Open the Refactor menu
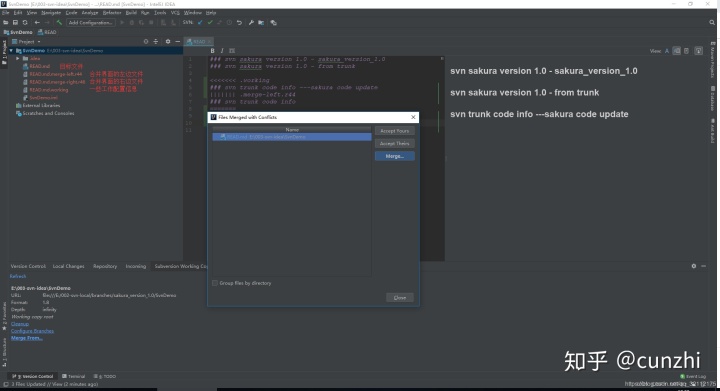720x391 pixels. point(112,13)
